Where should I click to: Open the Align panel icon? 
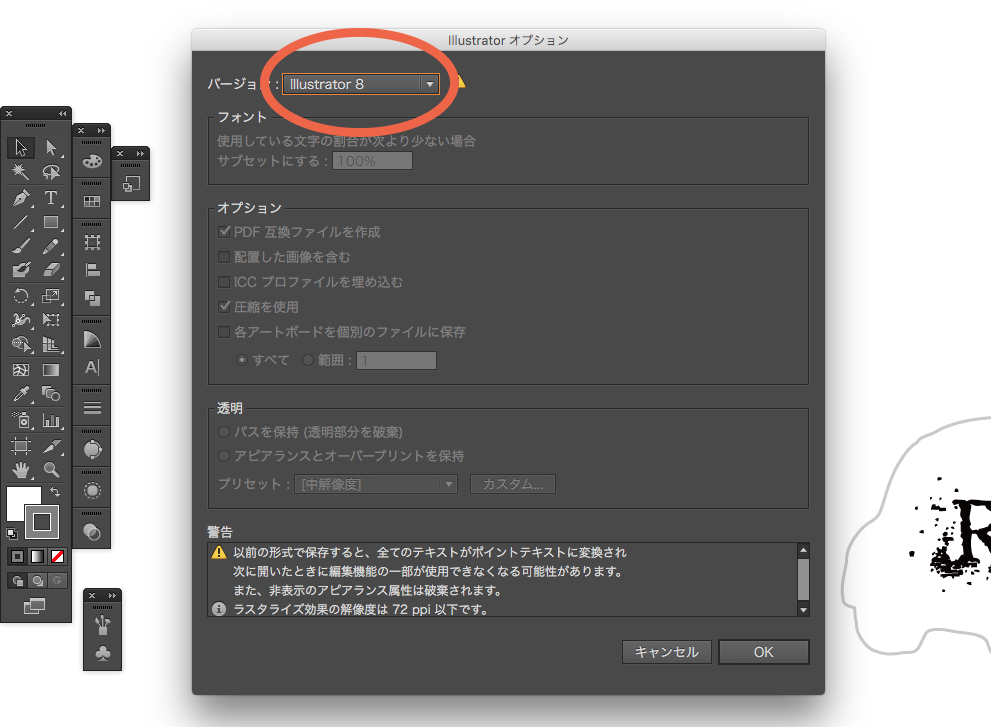tap(92, 271)
